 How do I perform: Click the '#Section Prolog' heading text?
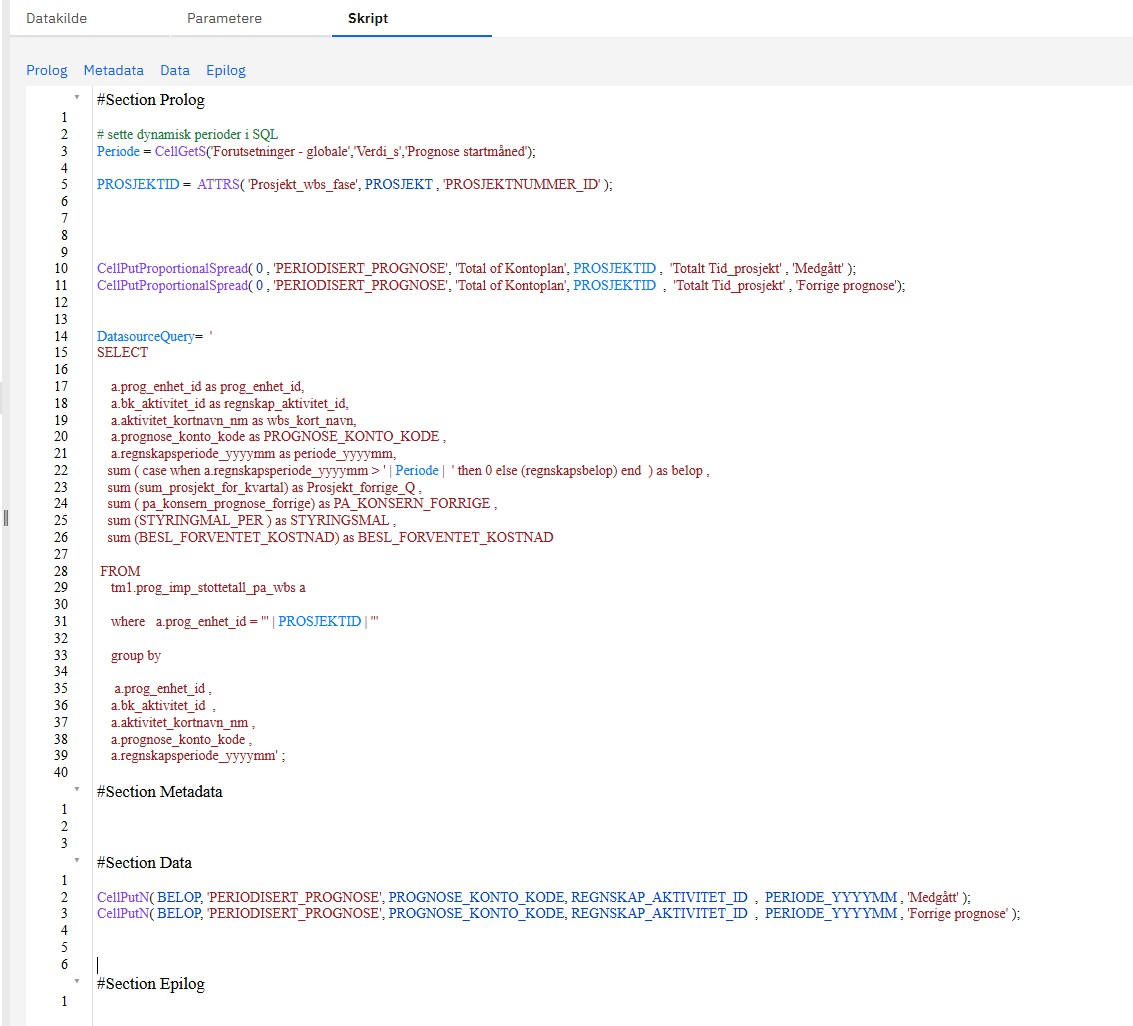point(151,100)
